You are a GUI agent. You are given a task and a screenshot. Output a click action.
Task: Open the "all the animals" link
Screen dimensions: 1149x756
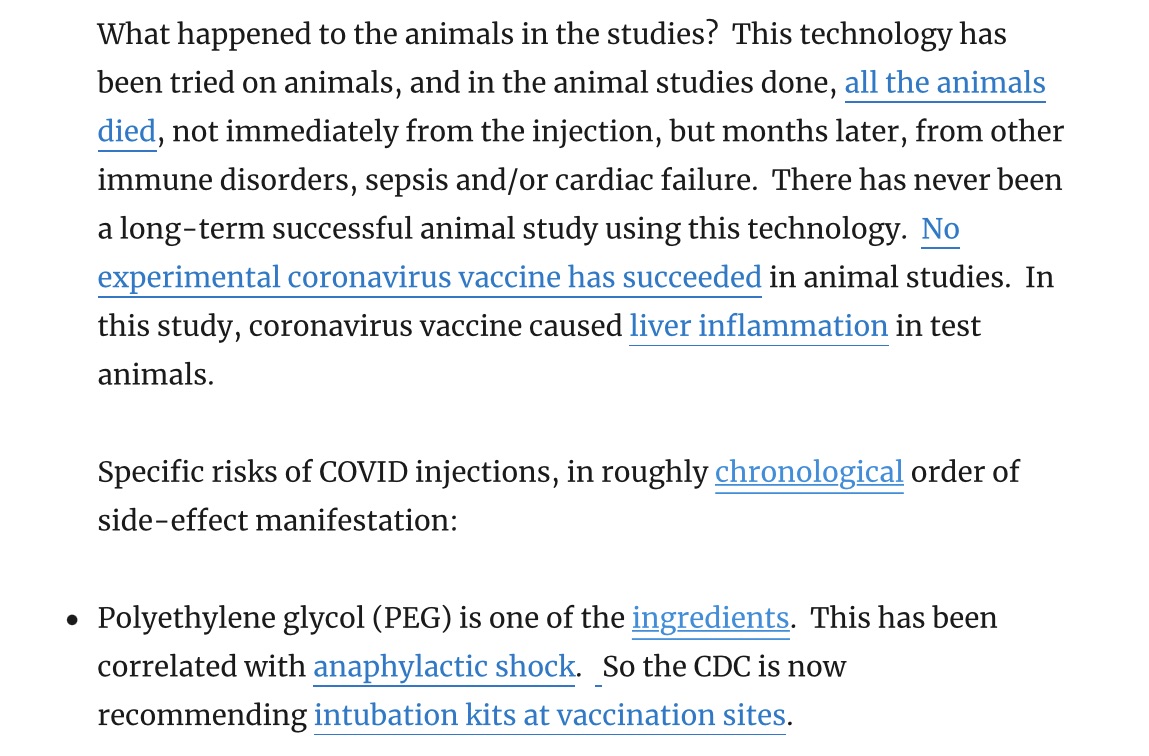point(945,83)
